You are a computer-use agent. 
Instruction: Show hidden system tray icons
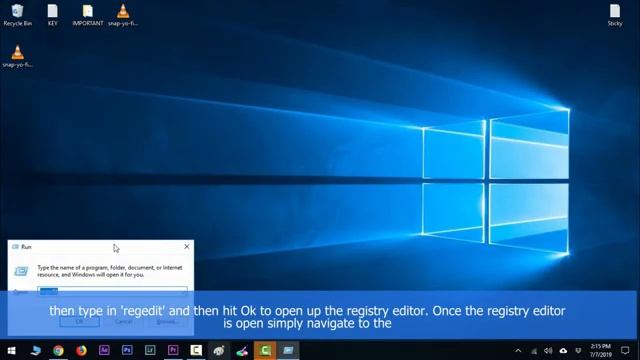pos(518,351)
